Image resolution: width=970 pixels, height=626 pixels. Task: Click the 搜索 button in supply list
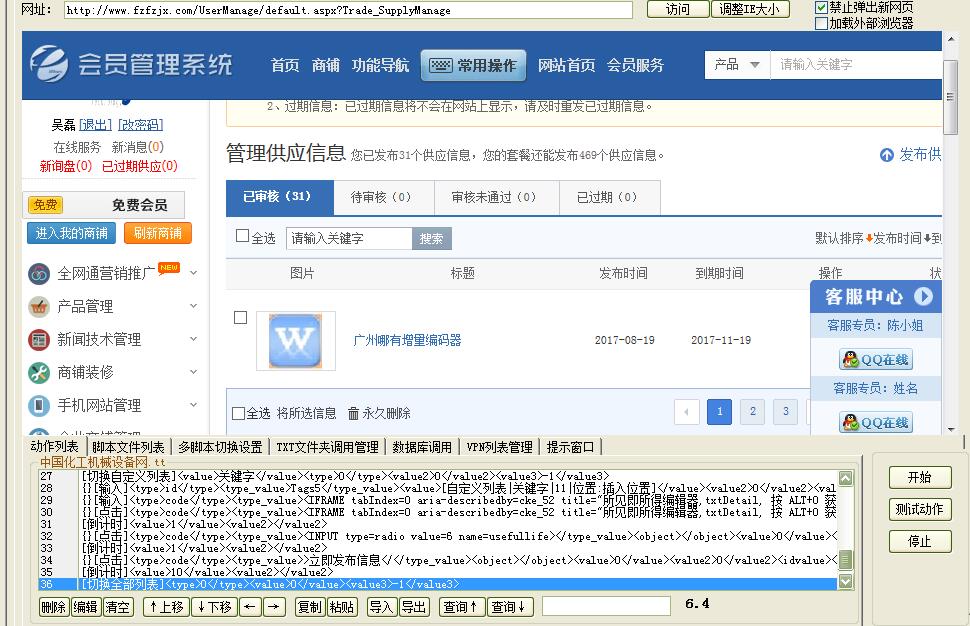tap(432, 239)
